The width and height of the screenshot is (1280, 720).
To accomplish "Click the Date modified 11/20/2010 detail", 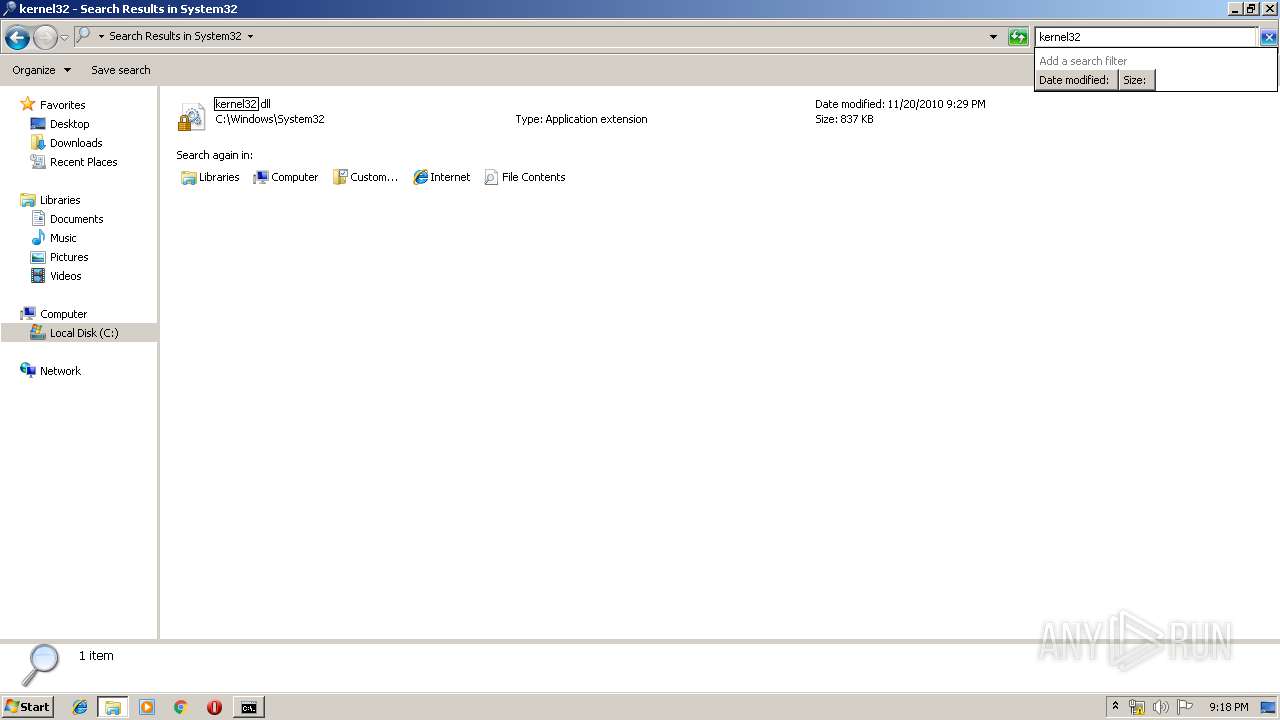I will (900, 104).
